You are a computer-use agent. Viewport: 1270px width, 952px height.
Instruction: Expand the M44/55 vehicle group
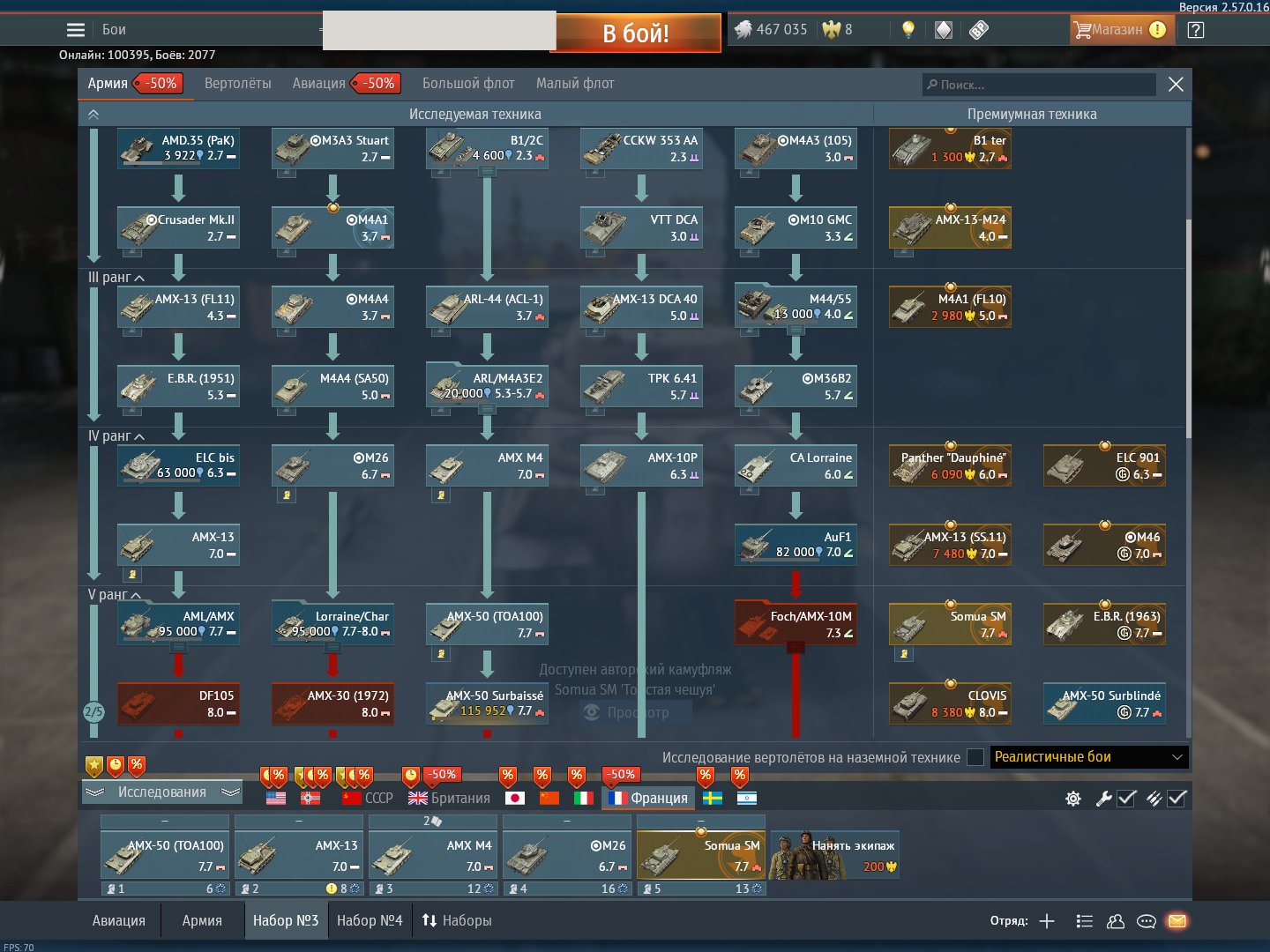(796, 331)
